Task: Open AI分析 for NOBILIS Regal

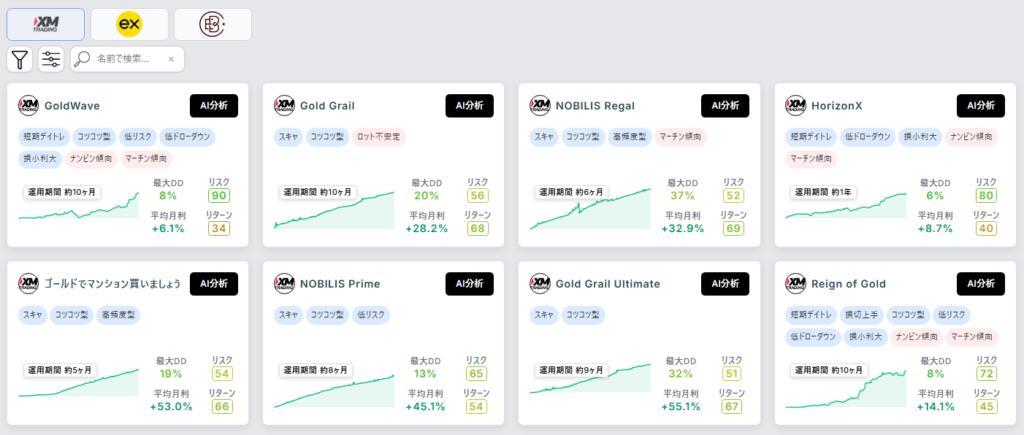Action: click(x=726, y=106)
